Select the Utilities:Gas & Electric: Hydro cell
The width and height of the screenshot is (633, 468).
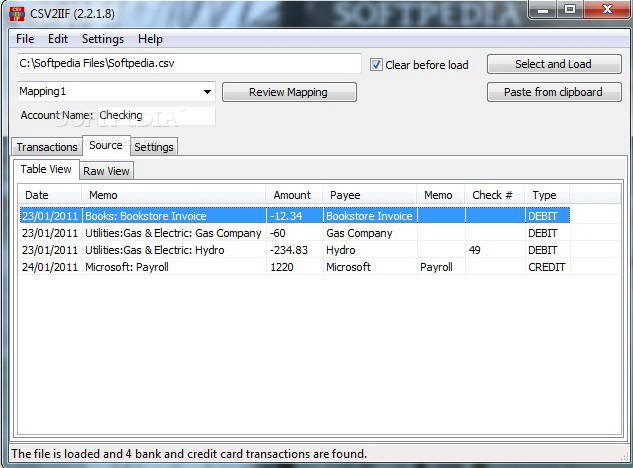[x=174, y=250]
